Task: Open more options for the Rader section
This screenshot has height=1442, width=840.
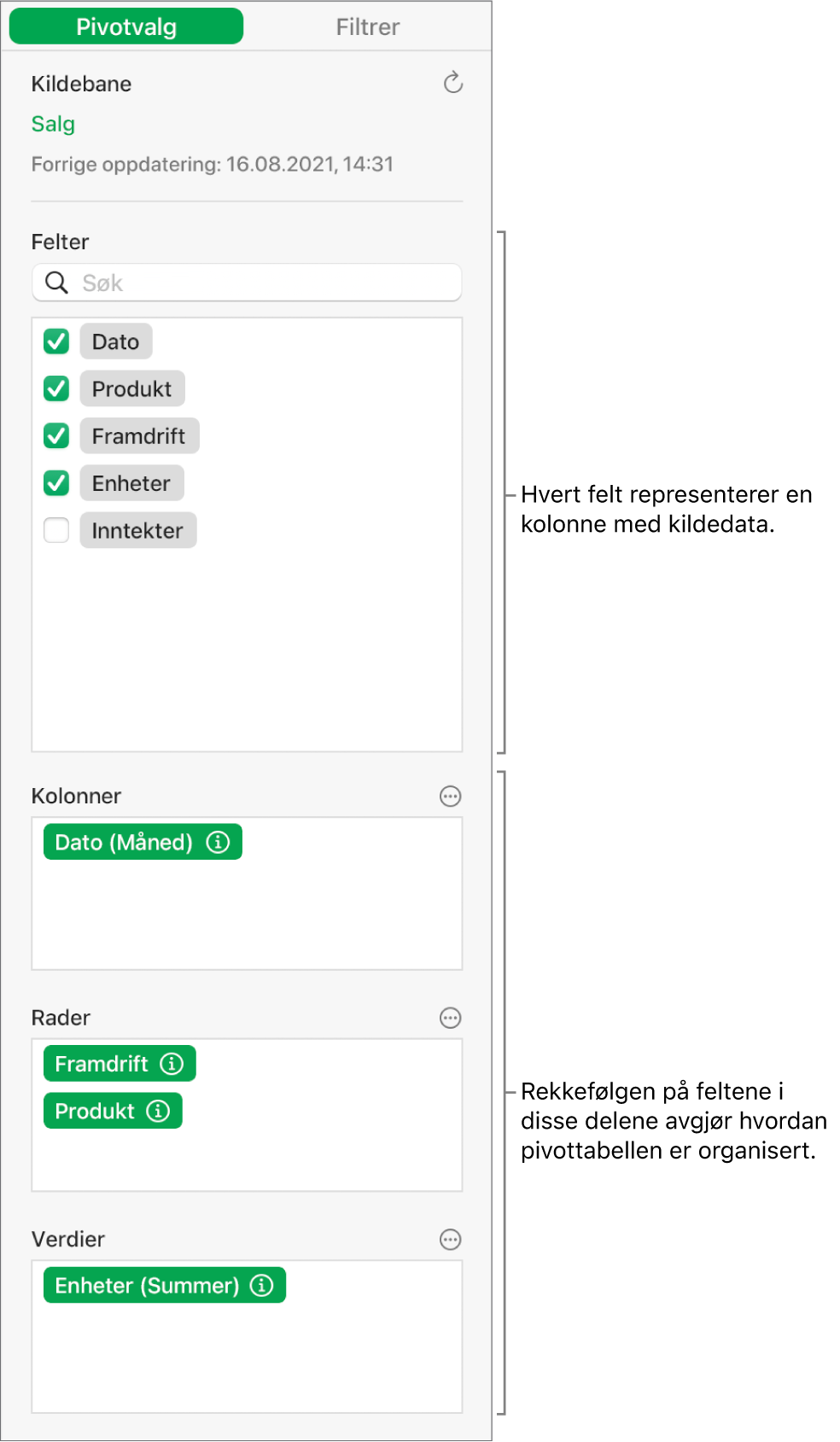Action: (450, 1018)
